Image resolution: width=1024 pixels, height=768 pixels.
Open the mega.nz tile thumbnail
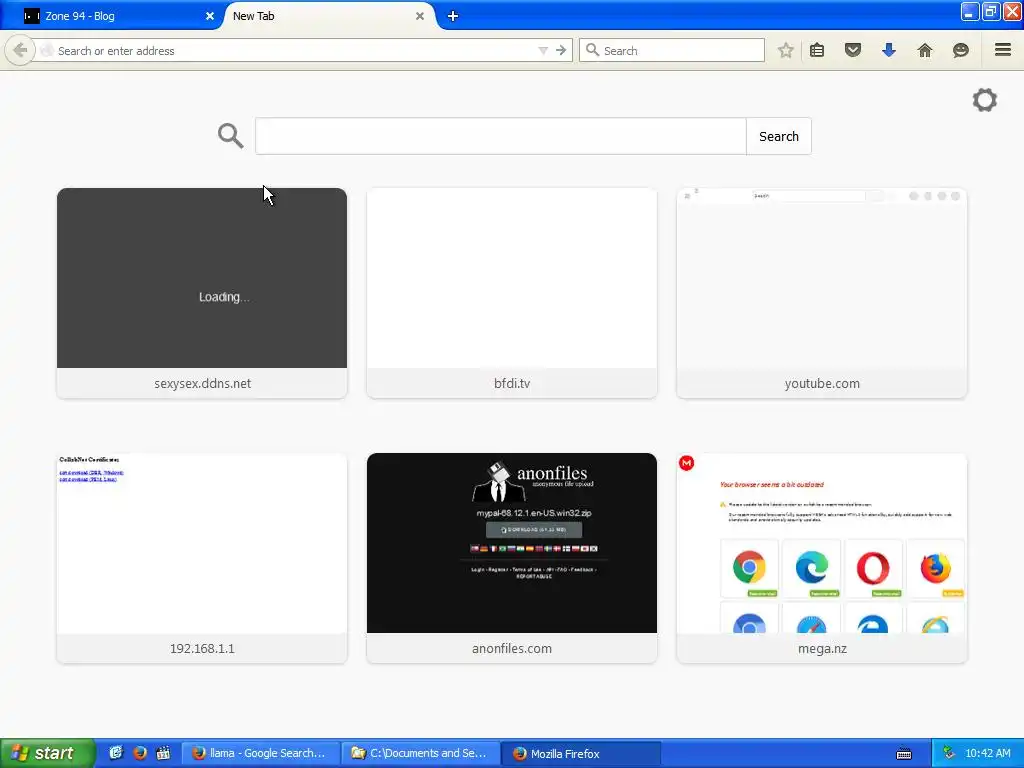[822, 543]
